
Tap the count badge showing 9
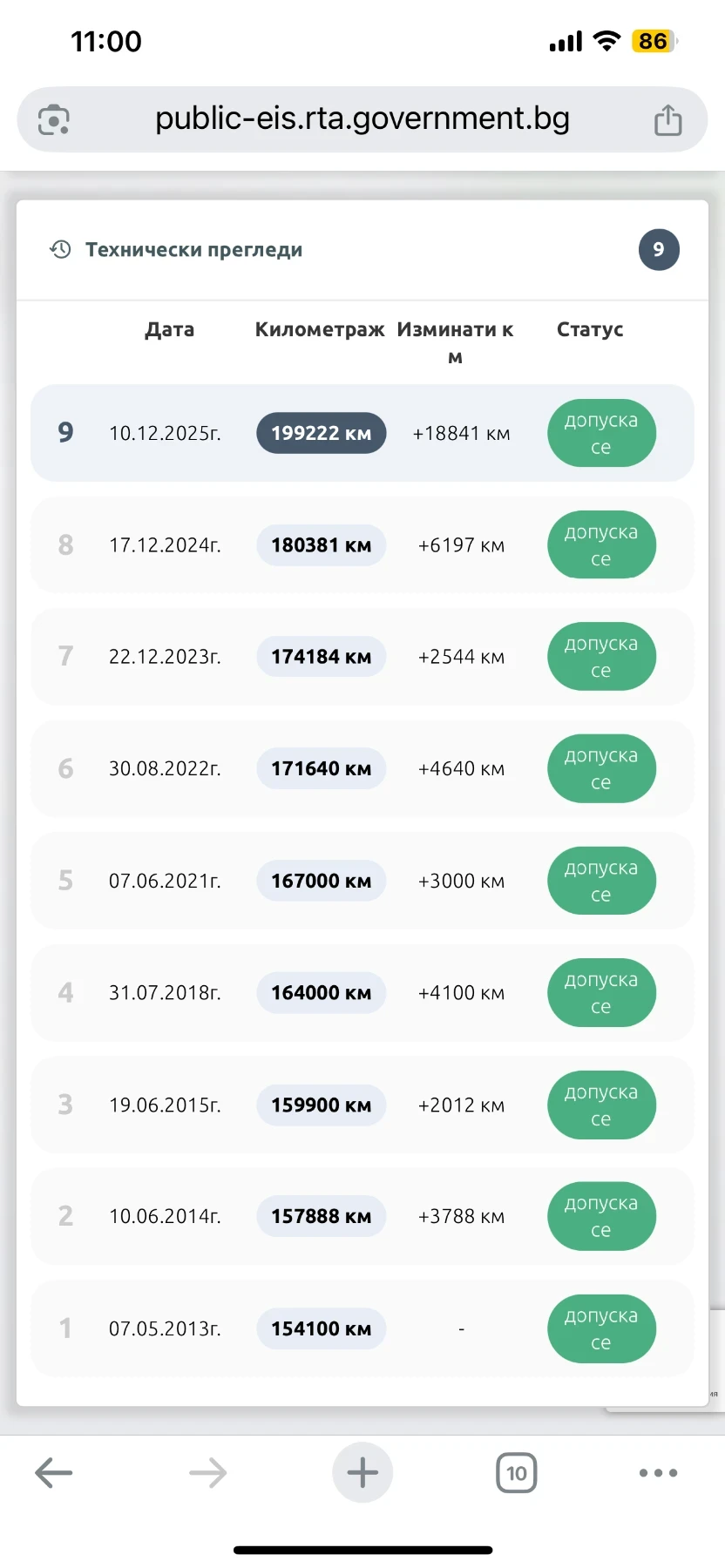[x=659, y=250]
